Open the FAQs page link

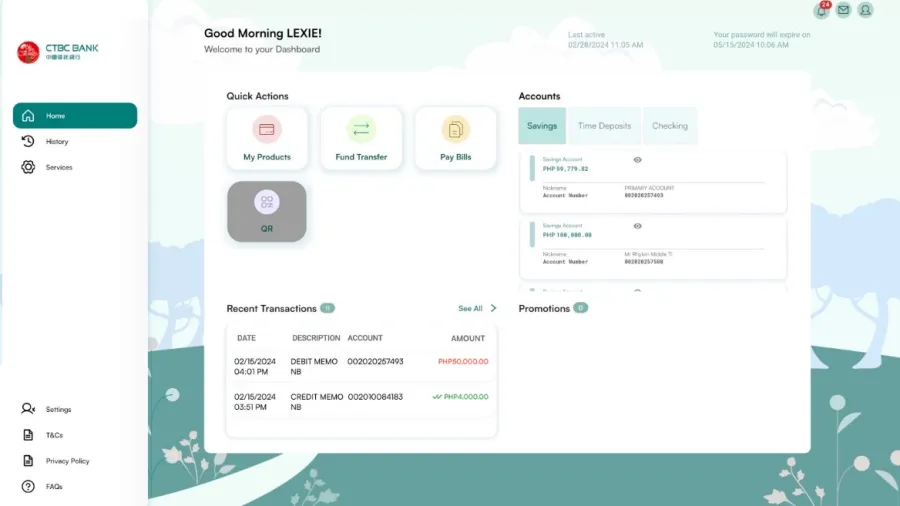(x=54, y=487)
